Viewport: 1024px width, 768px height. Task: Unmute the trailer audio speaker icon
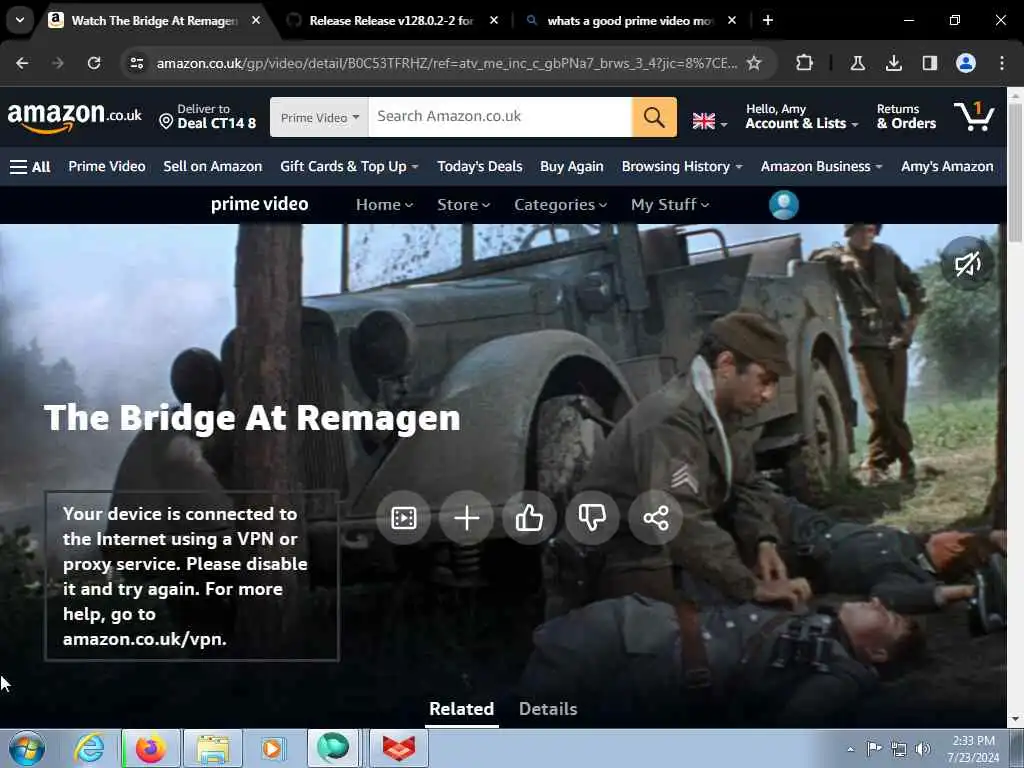point(967,264)
